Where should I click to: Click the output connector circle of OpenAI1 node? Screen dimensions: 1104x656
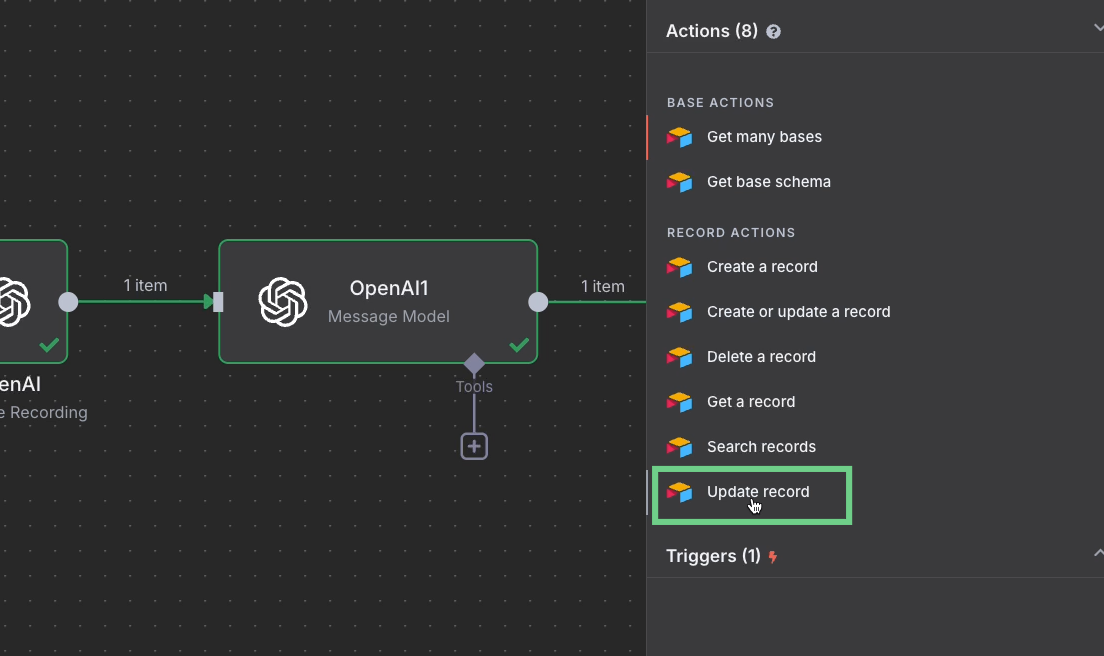[x=538, y=302]
